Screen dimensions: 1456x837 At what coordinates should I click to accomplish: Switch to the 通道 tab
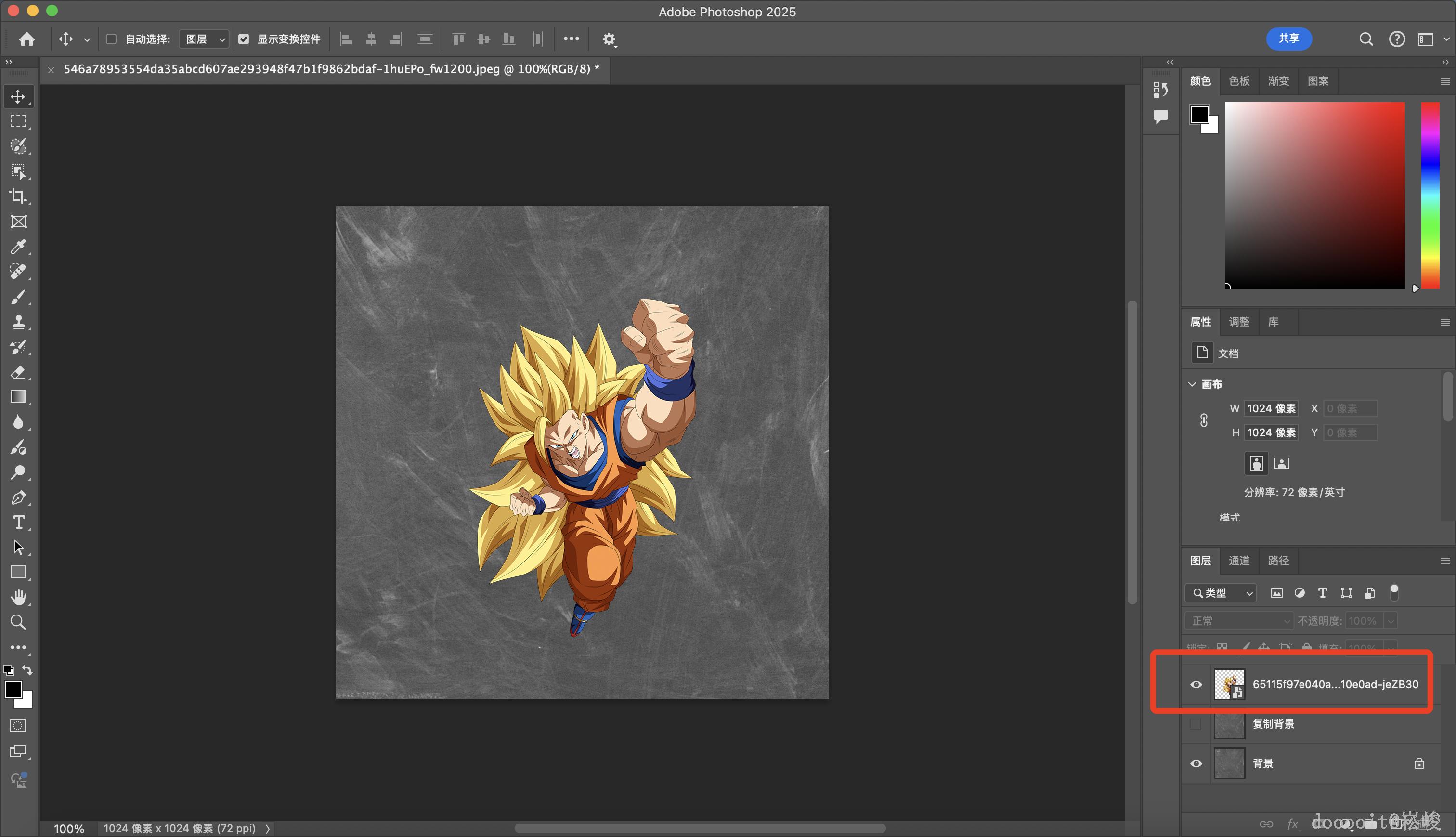pos(1239,561)
